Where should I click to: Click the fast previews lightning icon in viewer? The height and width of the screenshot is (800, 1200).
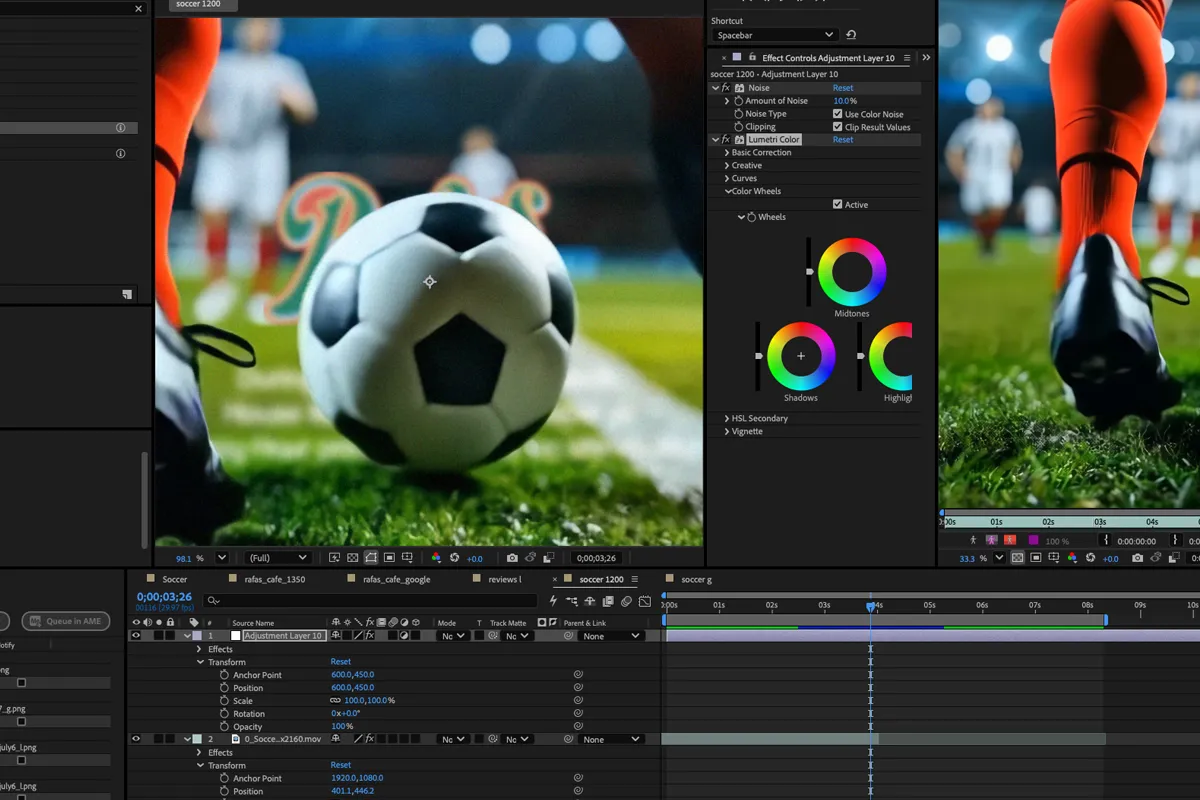click(x=333, y=558)
